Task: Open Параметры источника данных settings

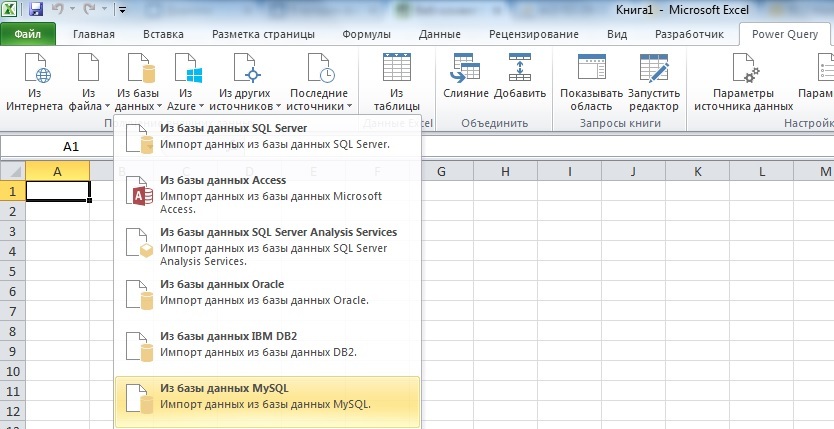Action: 744,82
